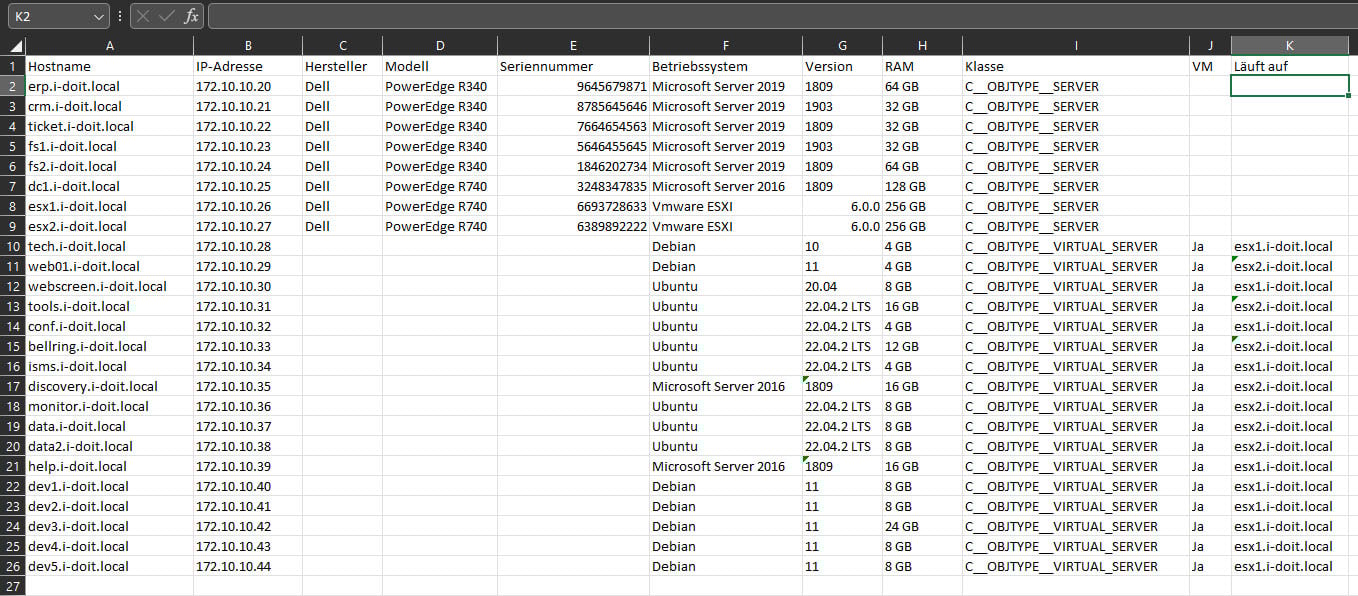
Task: Select column E header
Action: pos(573,46)
